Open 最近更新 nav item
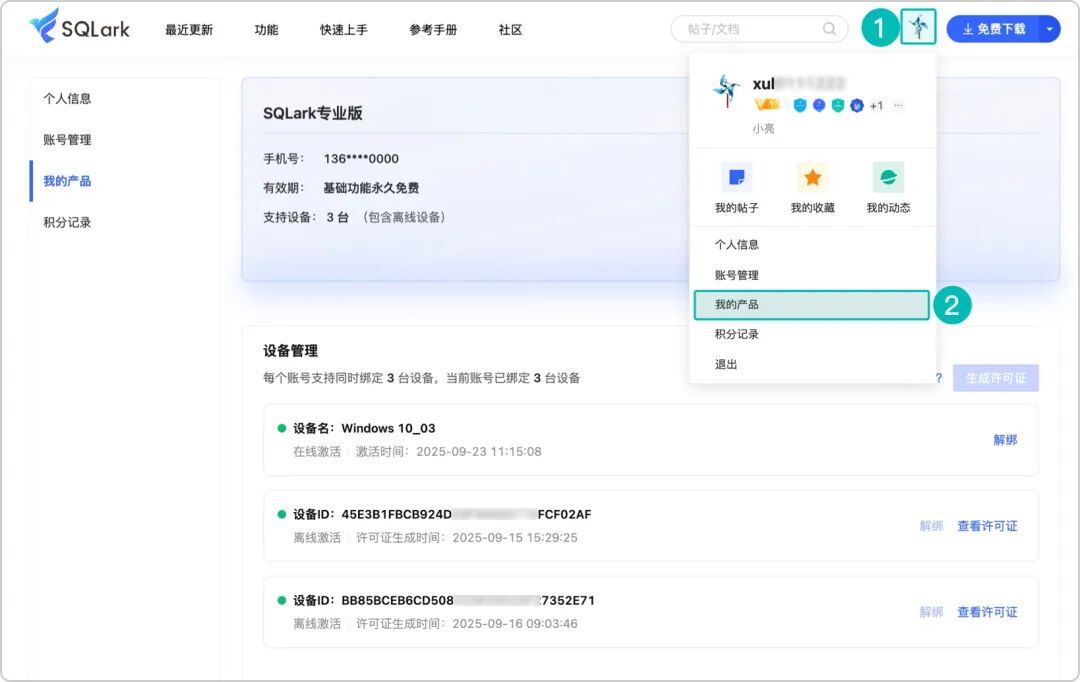 coord(189,30)
